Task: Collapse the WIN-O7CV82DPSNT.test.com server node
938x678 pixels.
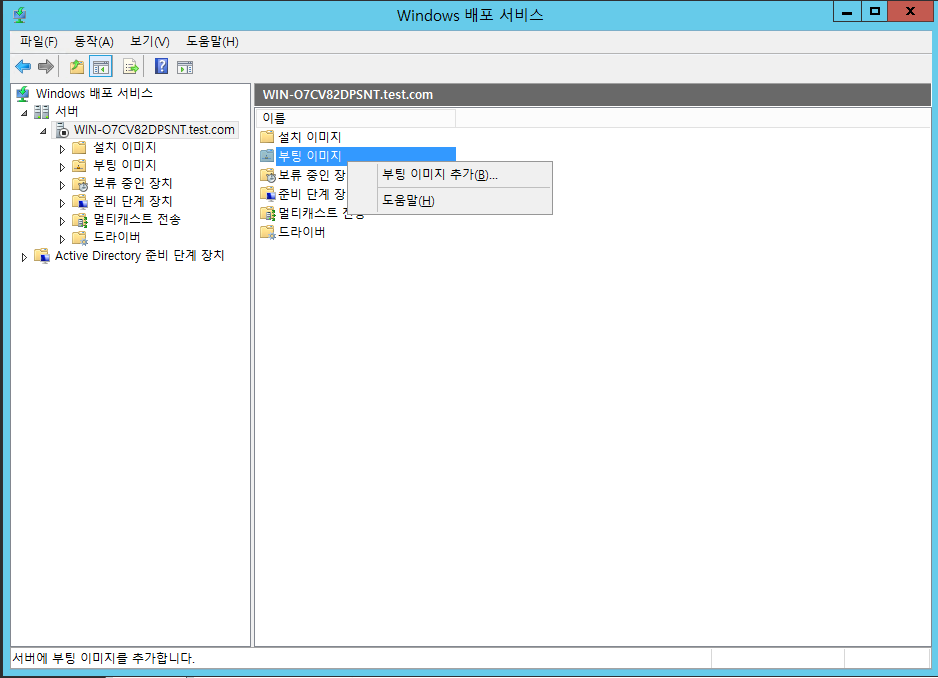Action: (x=43, y=130)
